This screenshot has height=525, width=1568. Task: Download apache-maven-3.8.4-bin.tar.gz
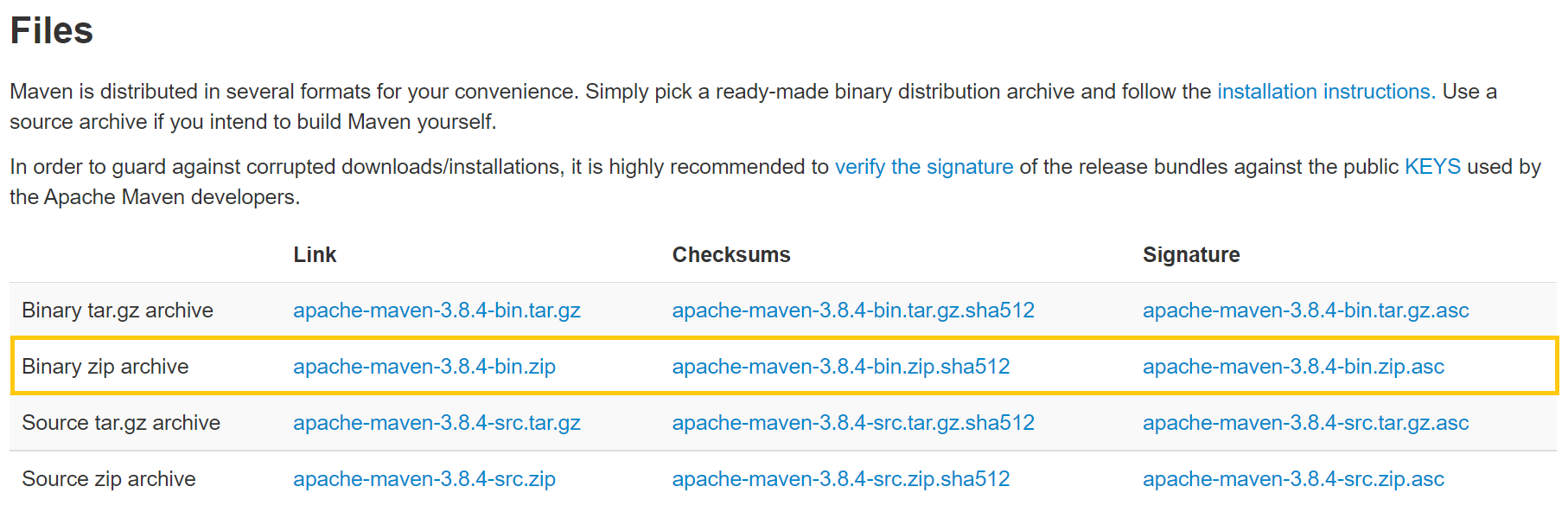437,311
